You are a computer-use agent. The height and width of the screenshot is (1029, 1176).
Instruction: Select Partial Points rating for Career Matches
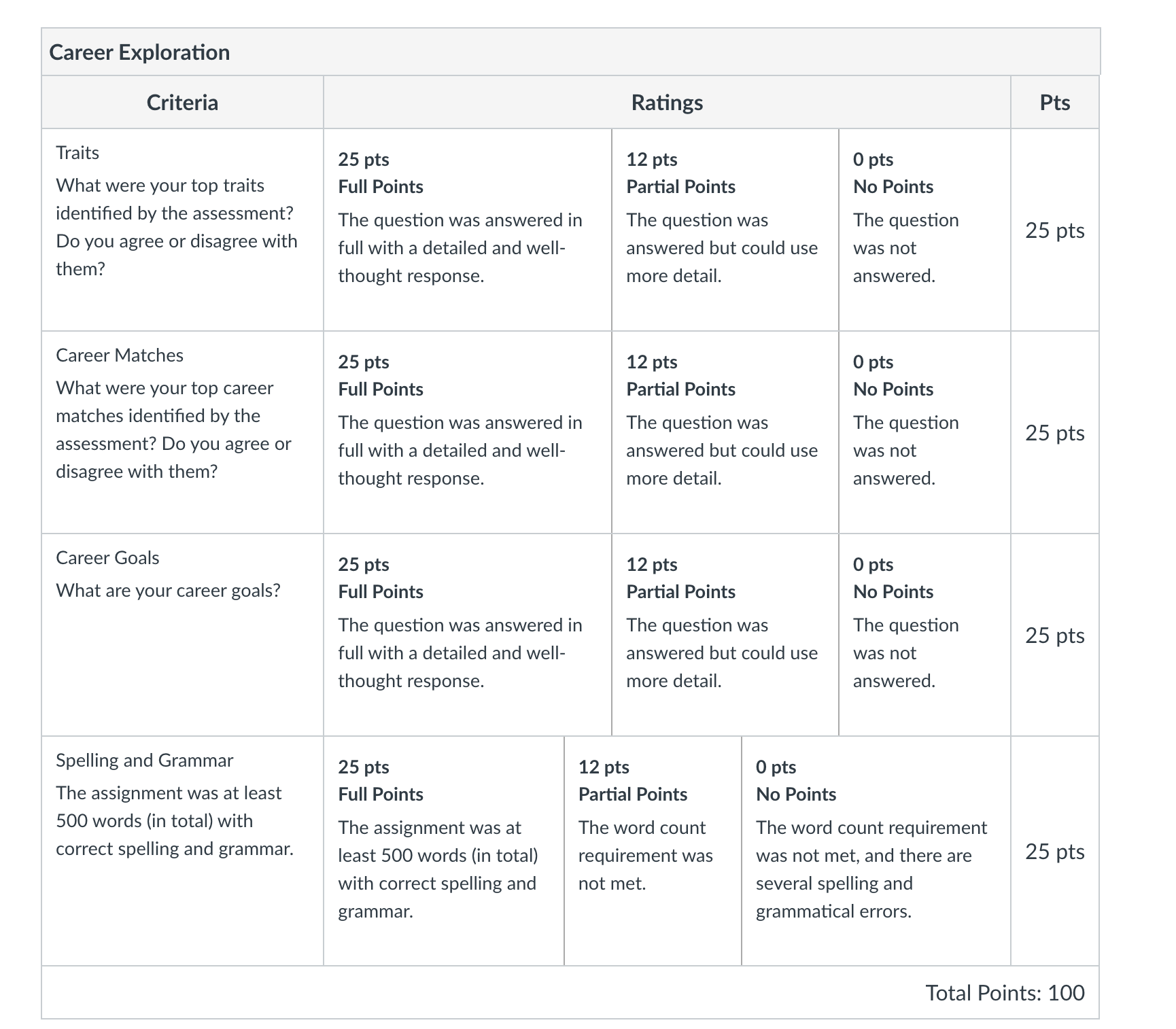725,432
